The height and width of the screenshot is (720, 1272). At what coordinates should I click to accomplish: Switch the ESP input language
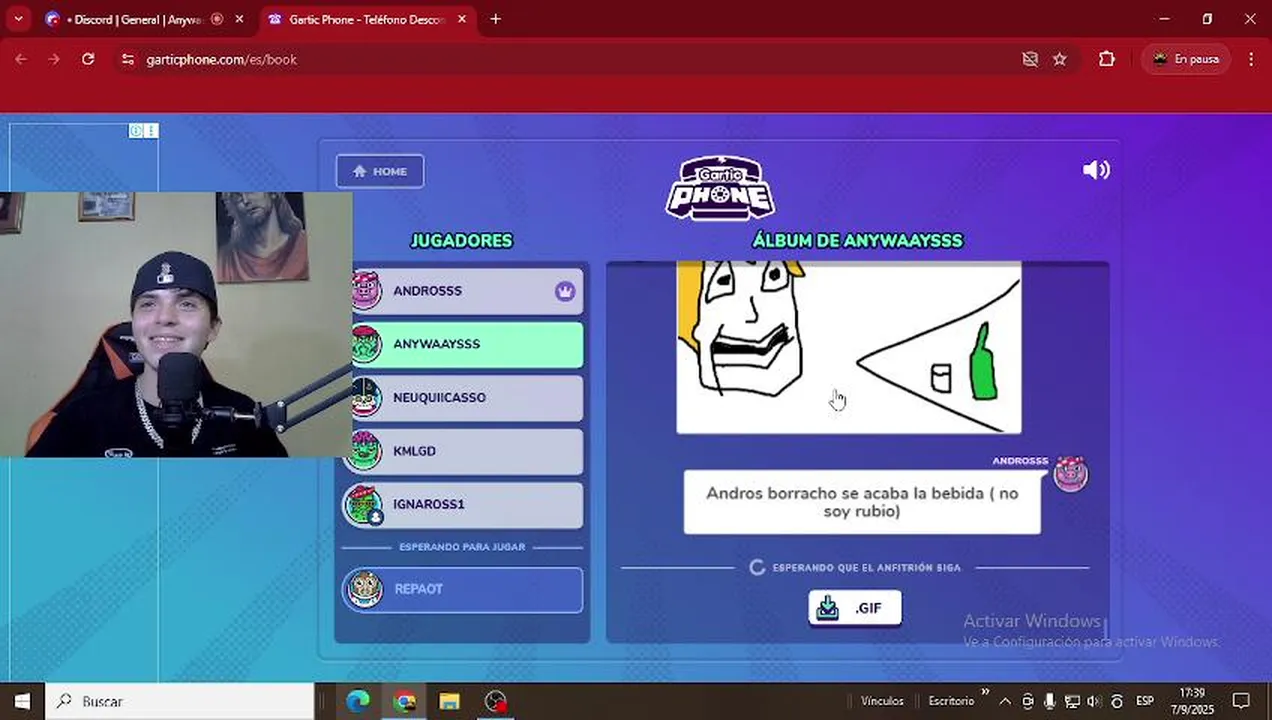(1144, 701)
